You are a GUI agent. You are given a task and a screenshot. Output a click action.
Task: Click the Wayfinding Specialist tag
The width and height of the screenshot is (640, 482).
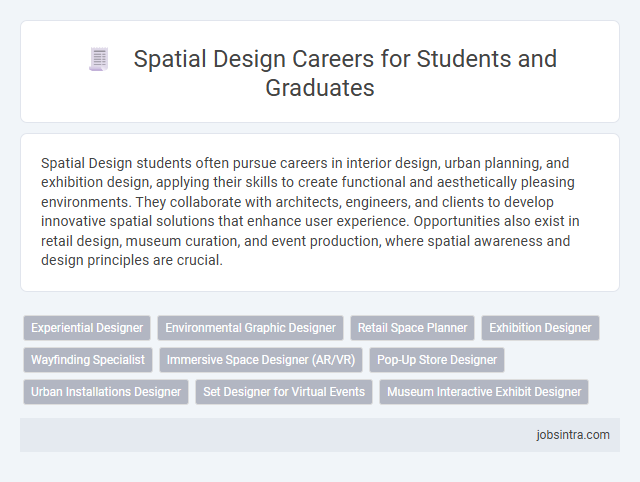point(88,360)
